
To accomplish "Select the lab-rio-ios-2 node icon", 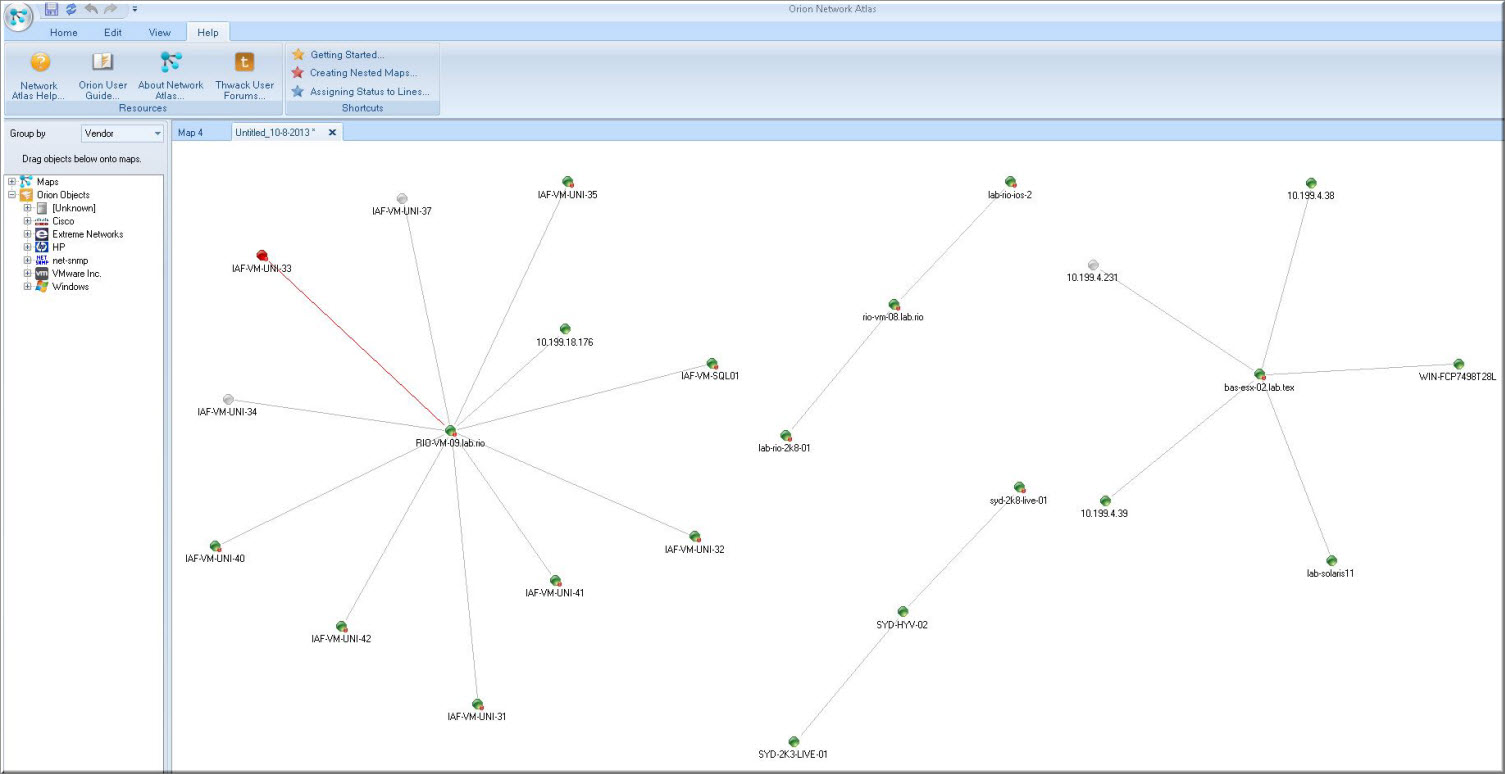I will 1011,182.
